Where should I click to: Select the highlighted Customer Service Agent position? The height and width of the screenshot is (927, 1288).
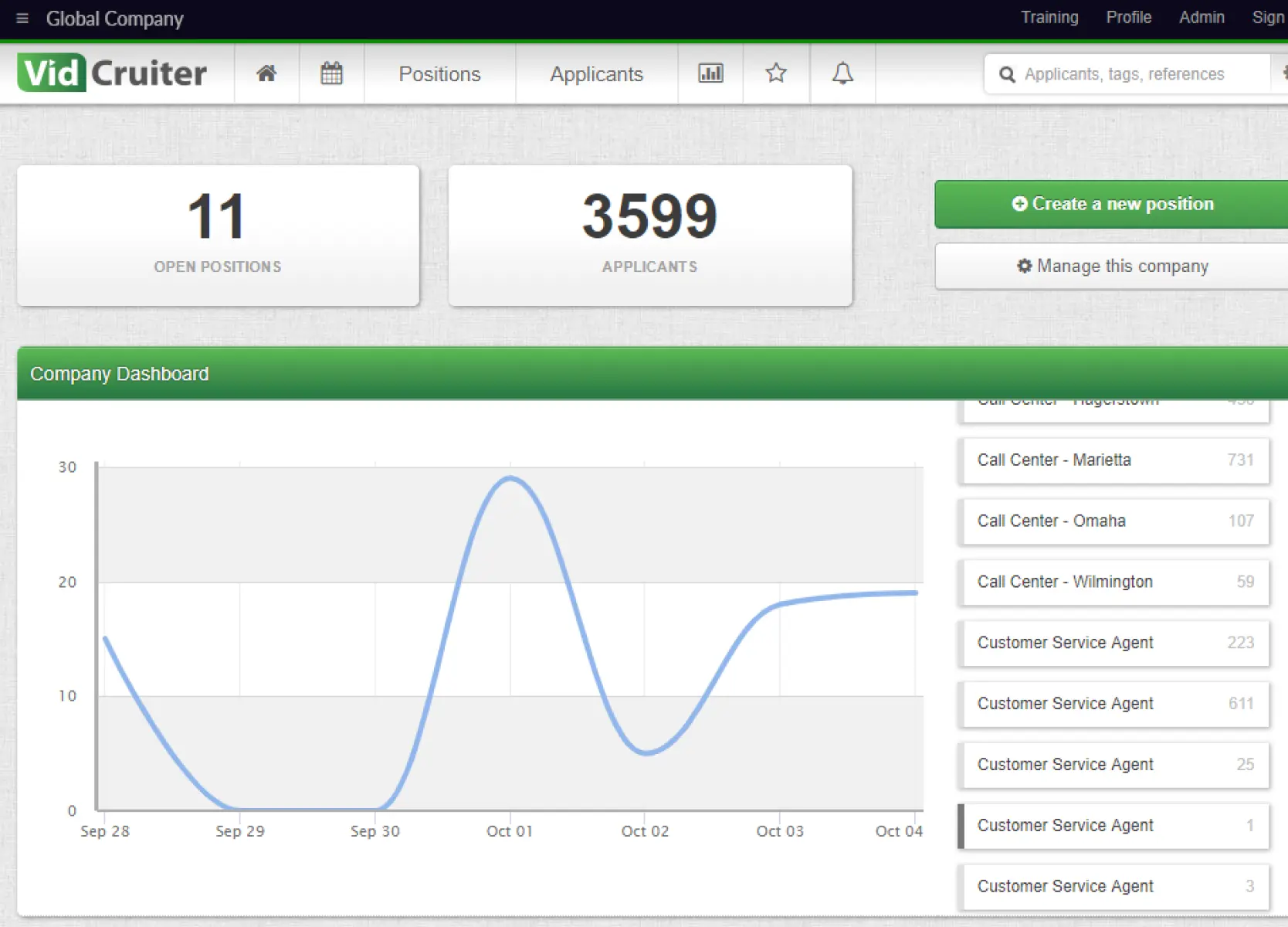(x=1113, y=825)
